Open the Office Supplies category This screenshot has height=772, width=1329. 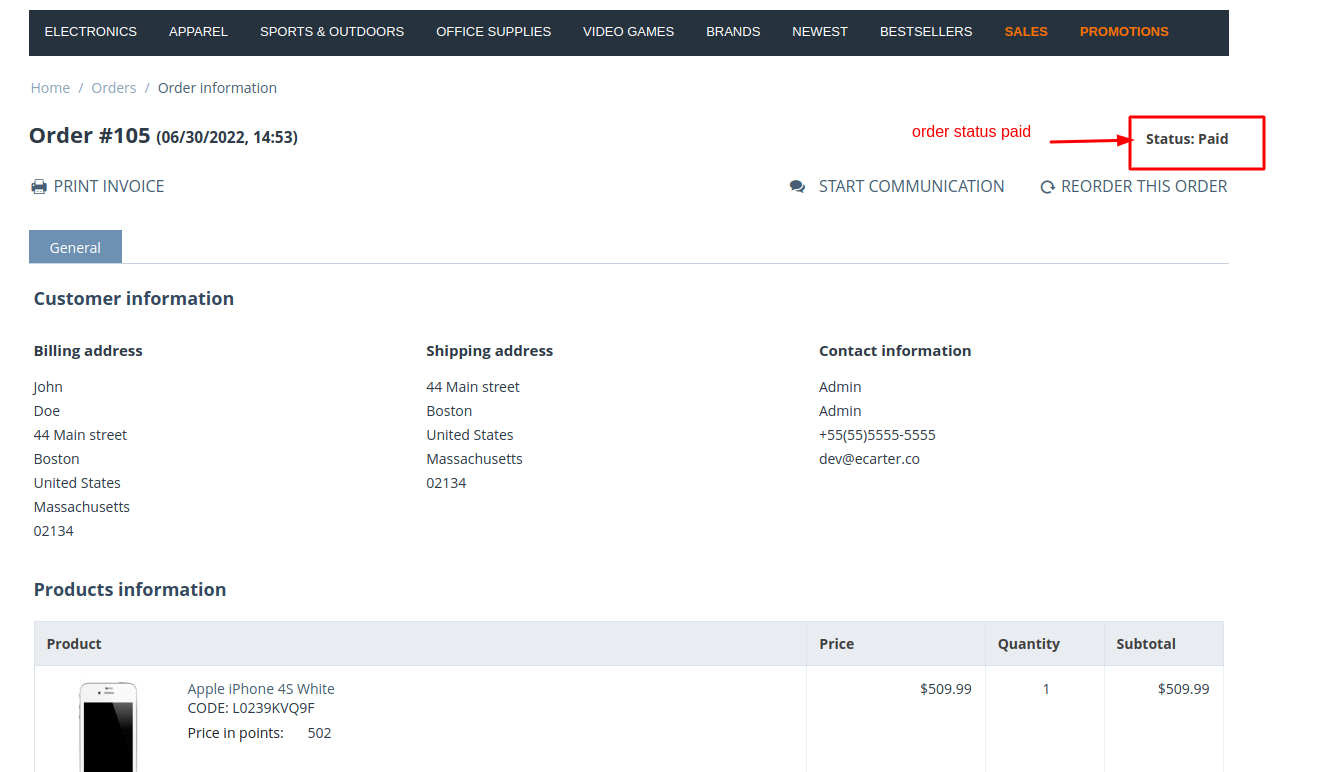pos(493,32)
